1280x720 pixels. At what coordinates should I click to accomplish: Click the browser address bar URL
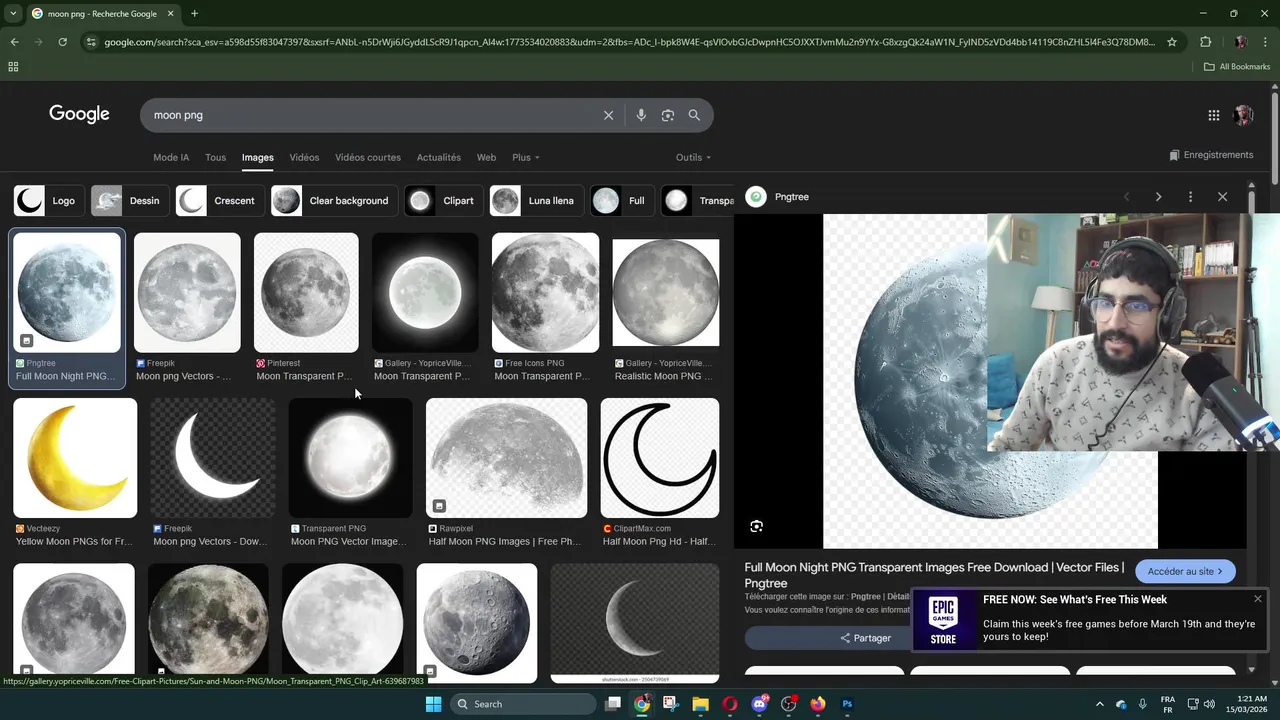(630, 42)
